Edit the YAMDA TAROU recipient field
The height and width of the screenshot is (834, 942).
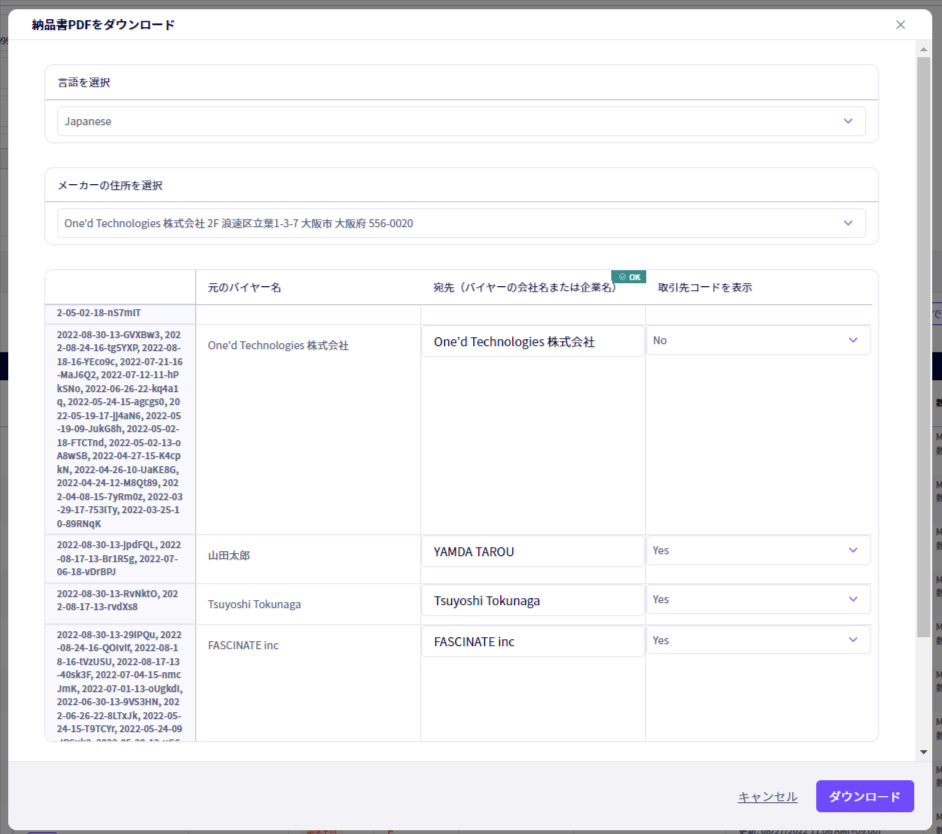(x=533, y=552)
